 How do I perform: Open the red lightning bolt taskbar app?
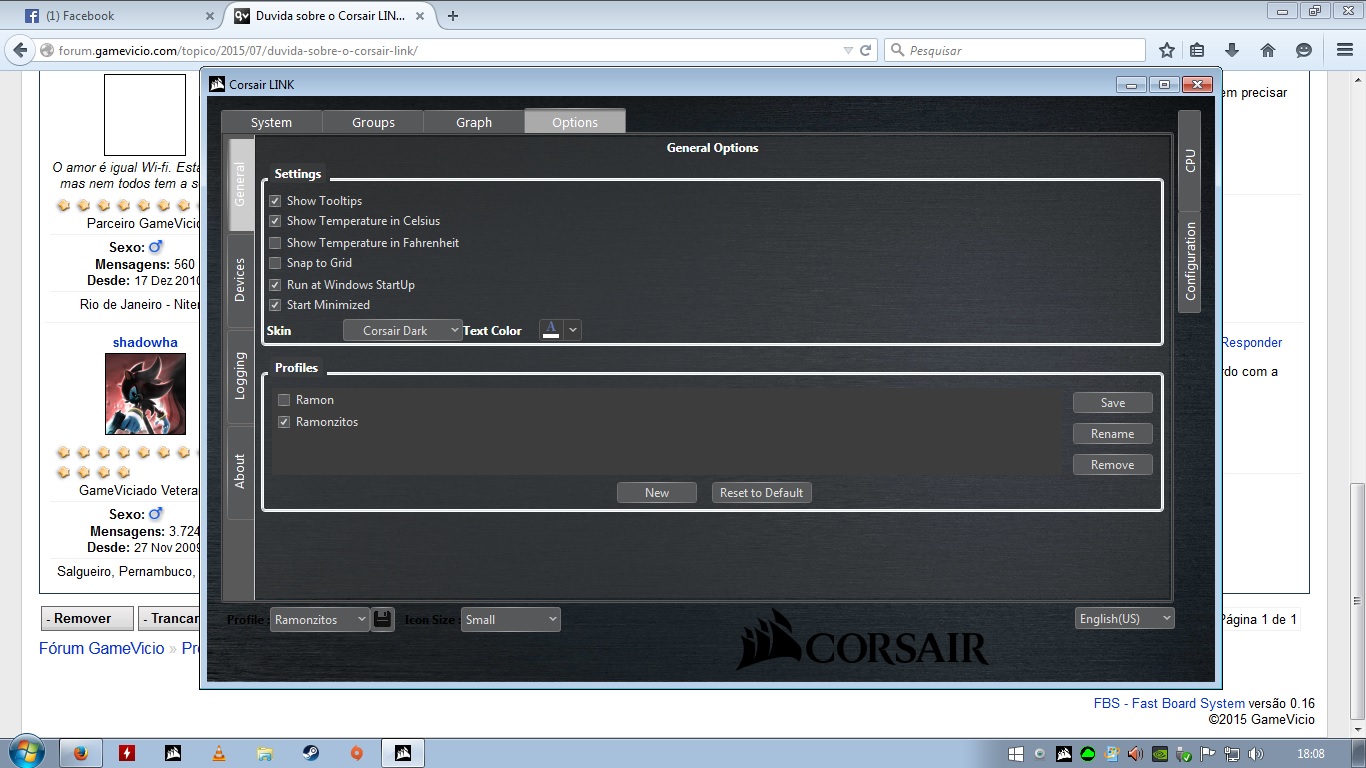[x=127, y=753]
